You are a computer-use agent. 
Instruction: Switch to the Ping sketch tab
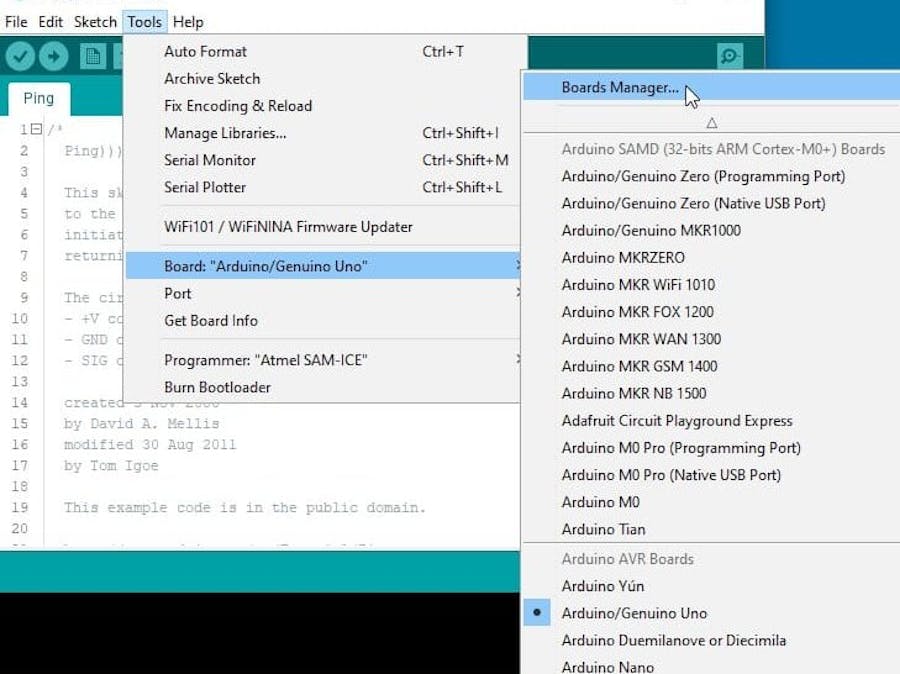click(38, 98)
